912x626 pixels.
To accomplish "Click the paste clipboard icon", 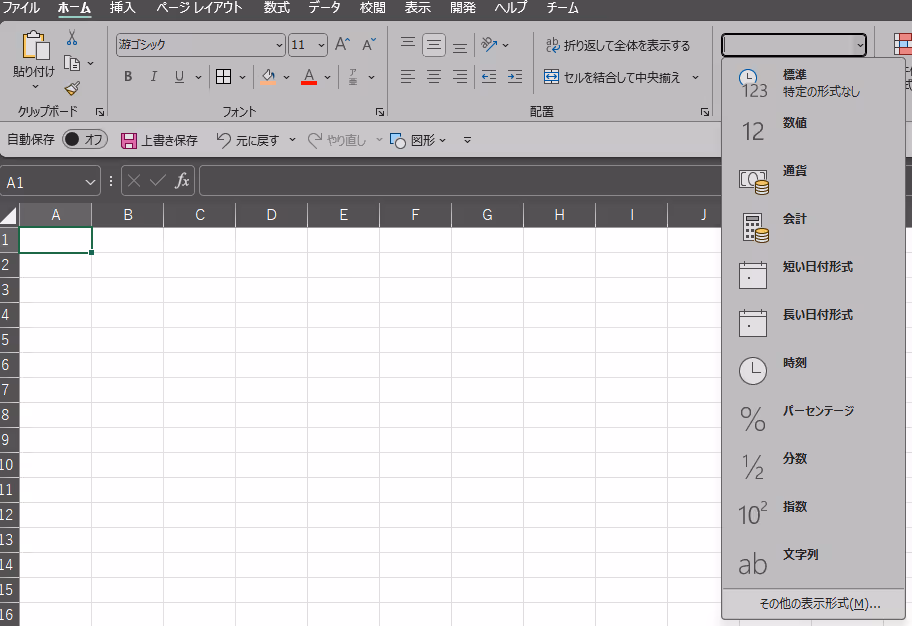I will 35,46.
